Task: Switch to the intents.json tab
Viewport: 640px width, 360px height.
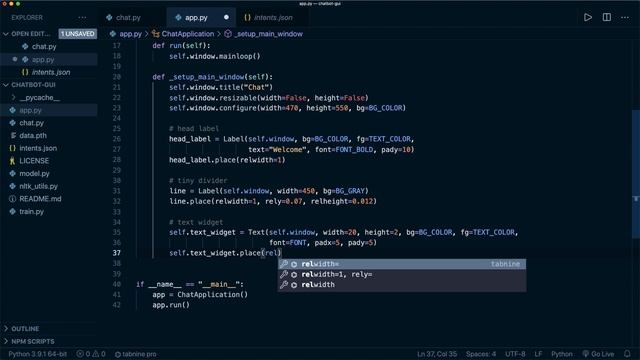Action: click(273, 18)
